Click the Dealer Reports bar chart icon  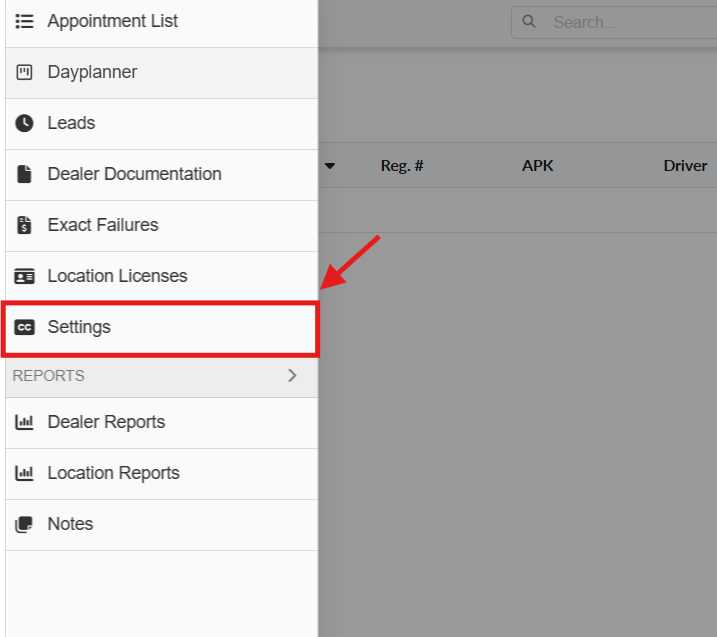click(25, 422)
